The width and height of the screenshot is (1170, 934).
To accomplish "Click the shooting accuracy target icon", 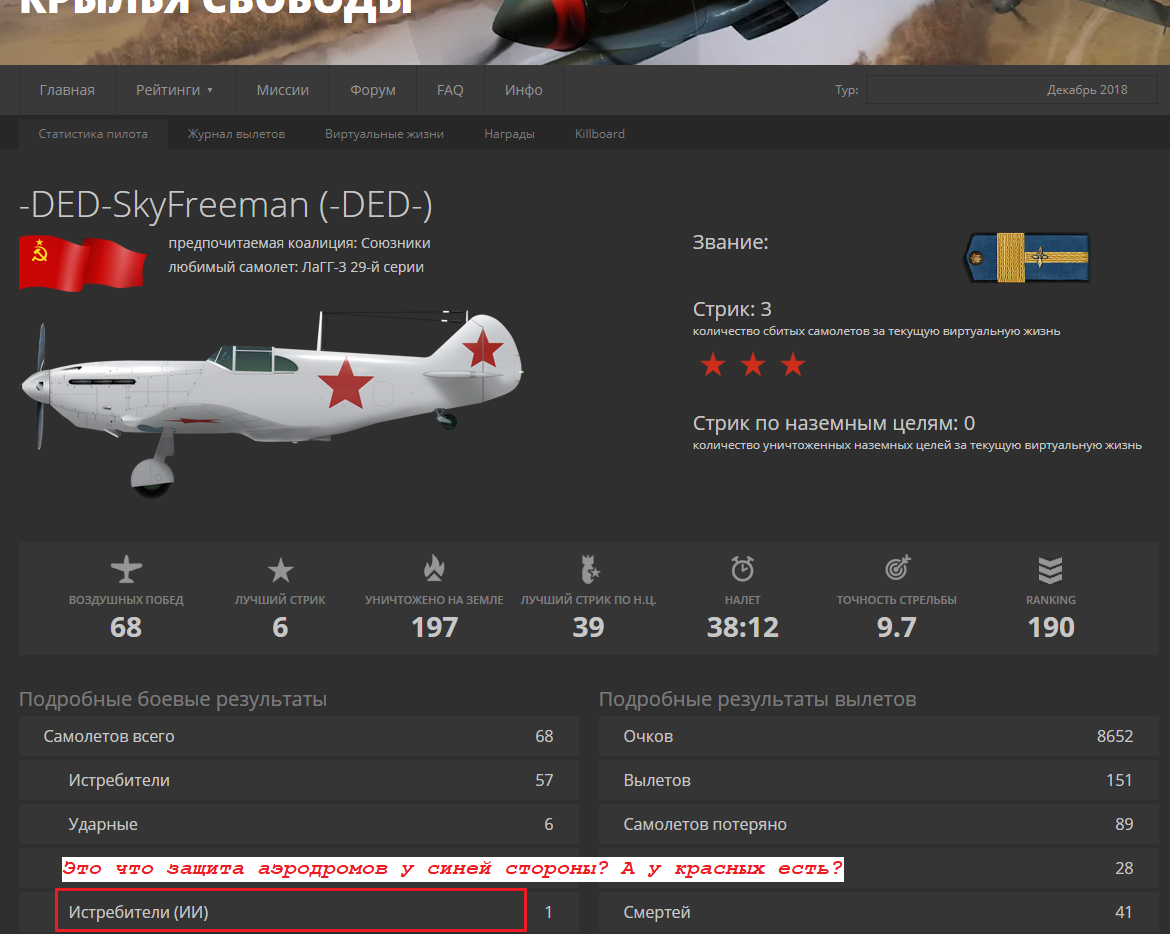I will point(897,568).
